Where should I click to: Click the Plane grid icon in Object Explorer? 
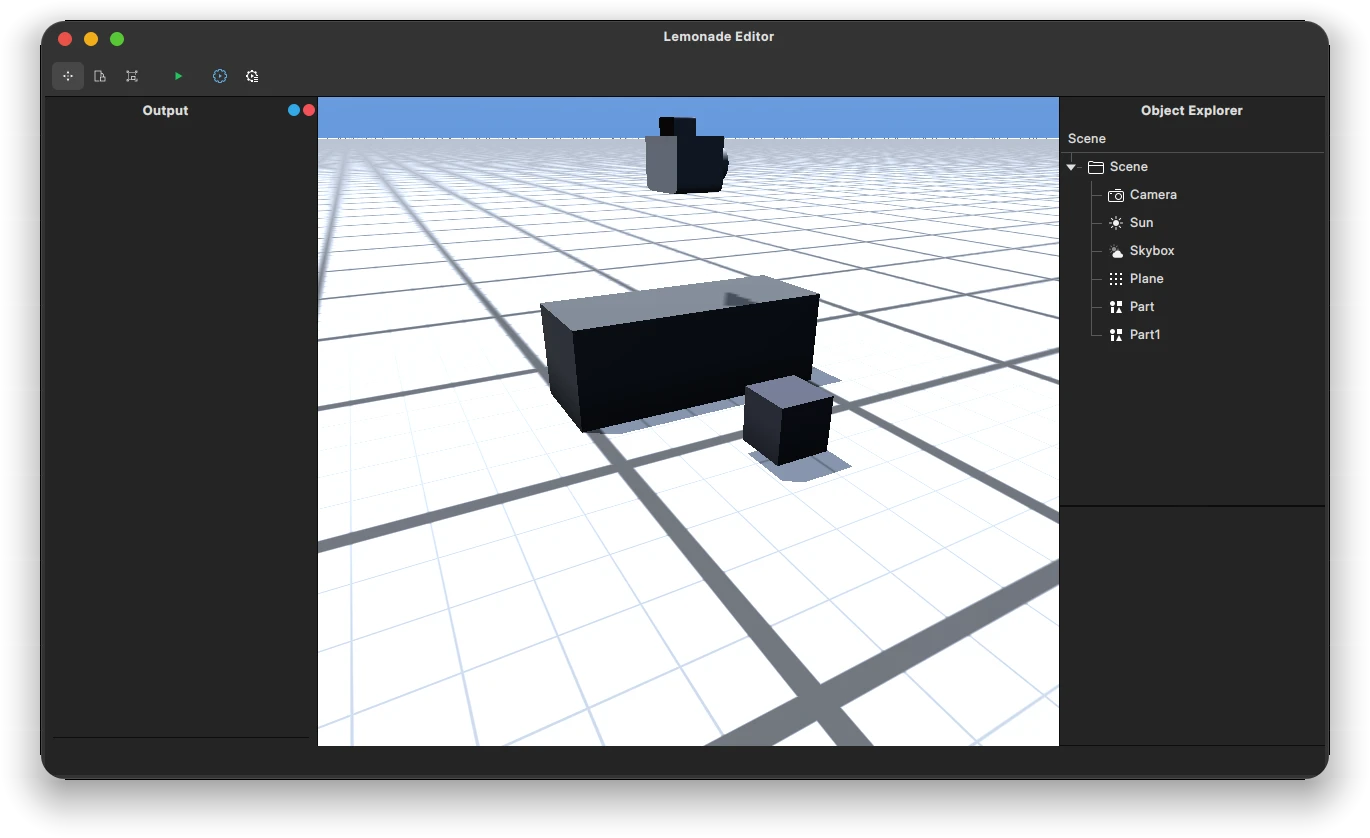pyautogui.click(x=1114, y=278)
